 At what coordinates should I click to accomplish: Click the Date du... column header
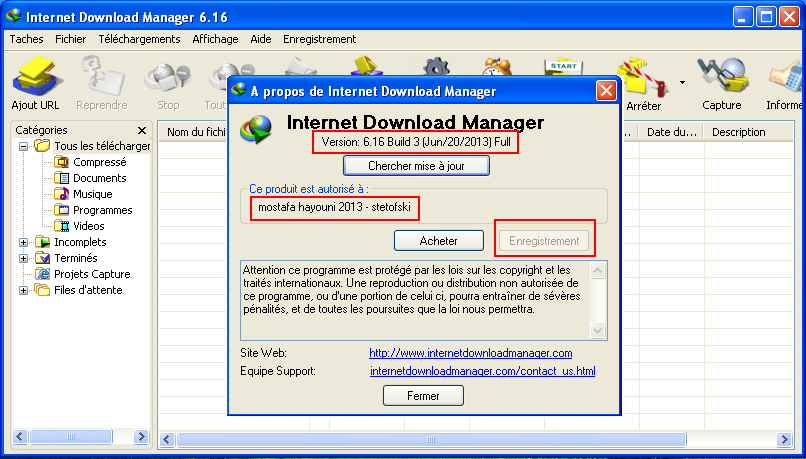click(671, 132)
